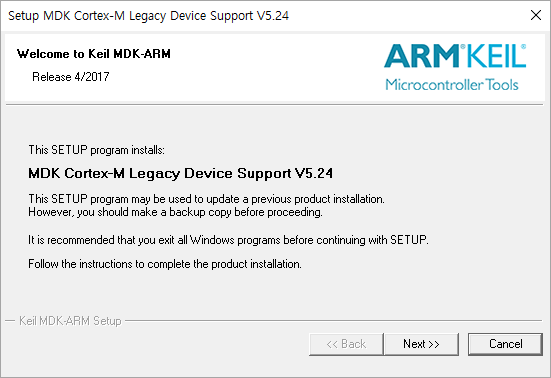Viewport: 551px width, 378px height.
Task: Select the Welcome to Keil MDK-ARM heading
Action: coord(94,54)
